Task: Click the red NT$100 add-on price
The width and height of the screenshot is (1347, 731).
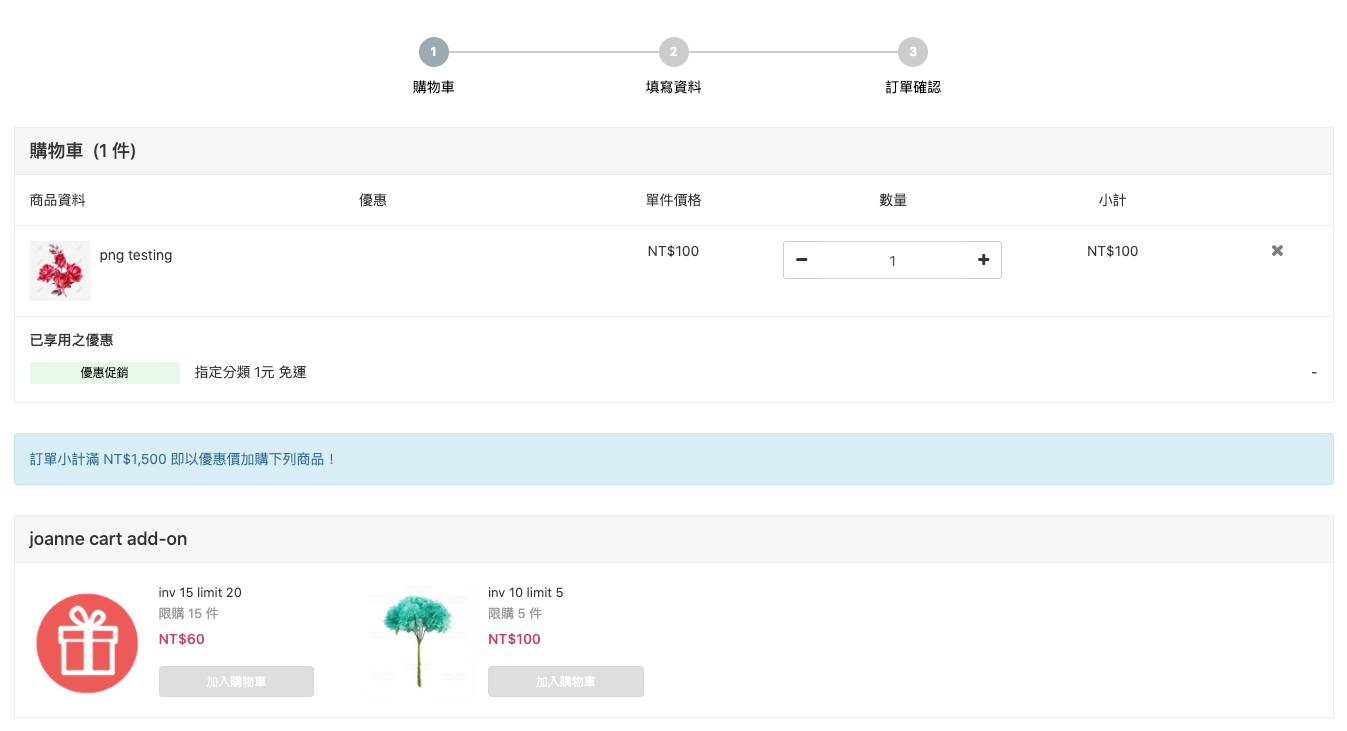Action: click(x=514, y=639)
